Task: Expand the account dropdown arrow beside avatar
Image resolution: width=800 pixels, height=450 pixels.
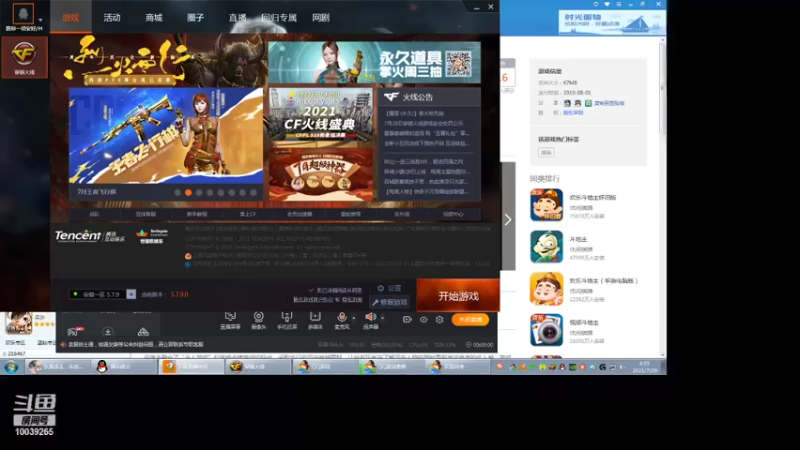Action: 40,20
